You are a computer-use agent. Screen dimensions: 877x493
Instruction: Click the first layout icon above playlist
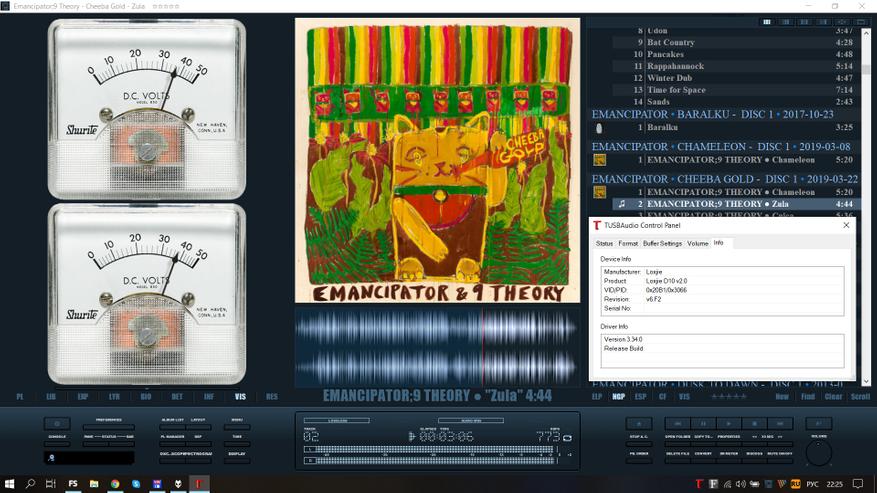[767, 22]
